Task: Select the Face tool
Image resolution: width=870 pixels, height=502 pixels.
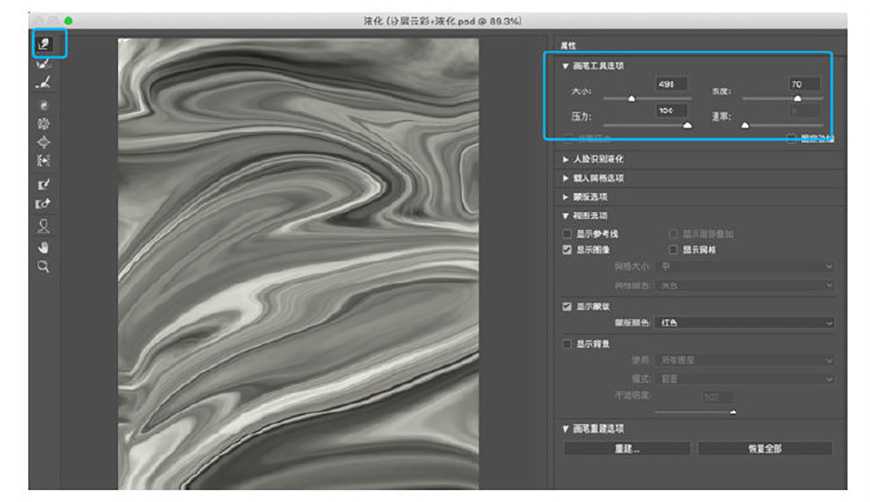Action: (x=44, y=226)
